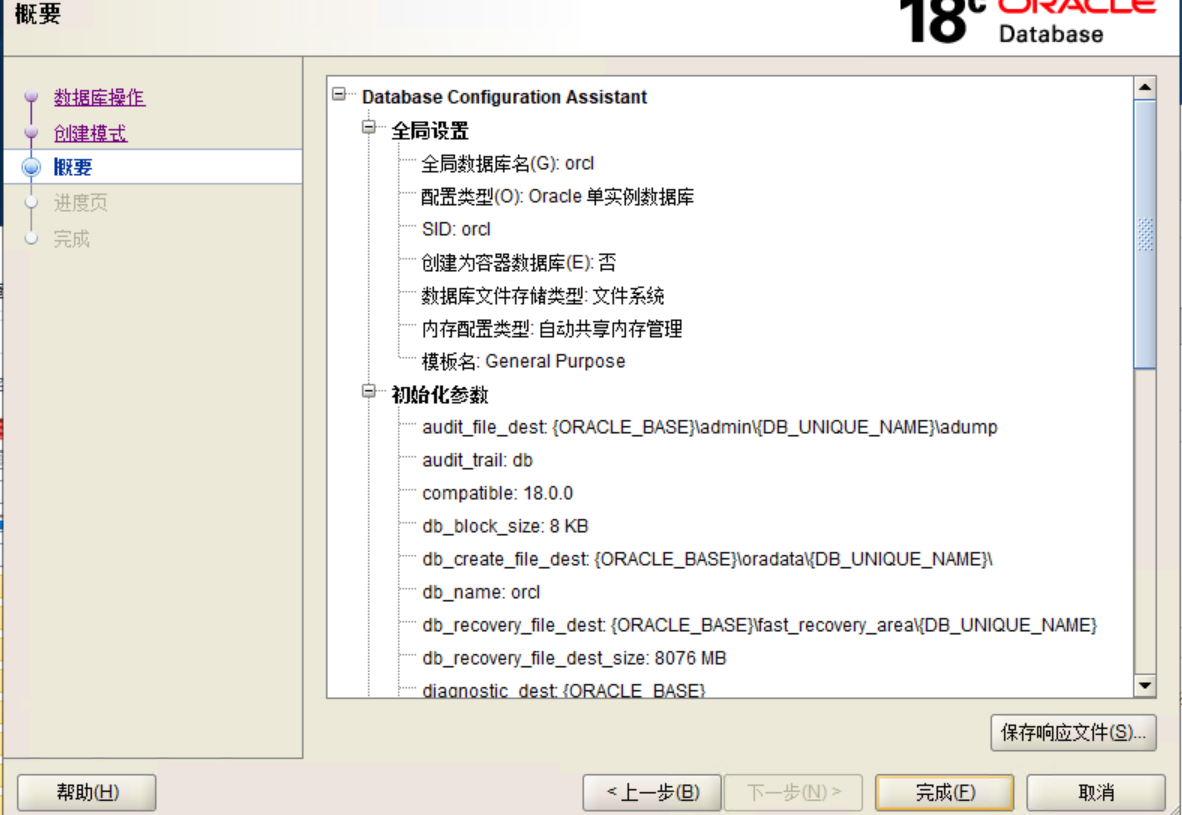Viewport: 1182px width, 815px height.
Task: Click the 创建模式 step bullet icon
Action: 31,133
